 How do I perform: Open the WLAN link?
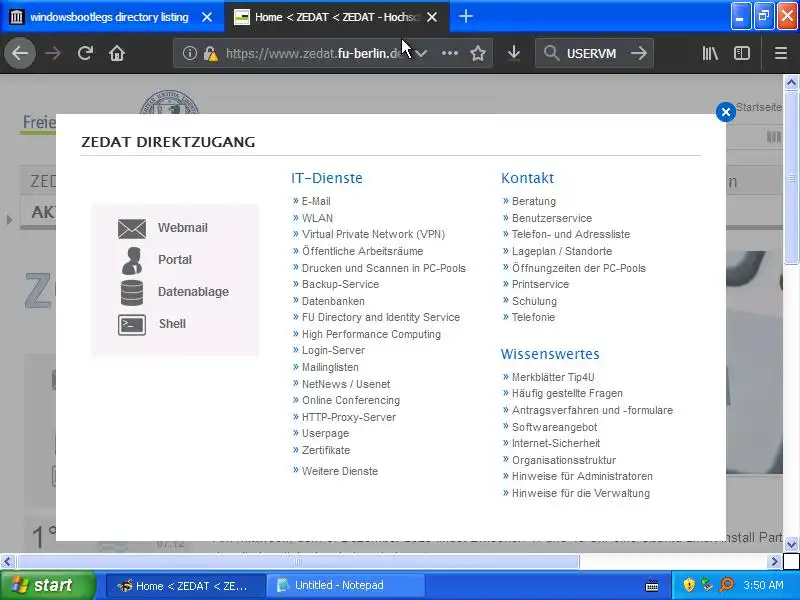coord(317,218)
